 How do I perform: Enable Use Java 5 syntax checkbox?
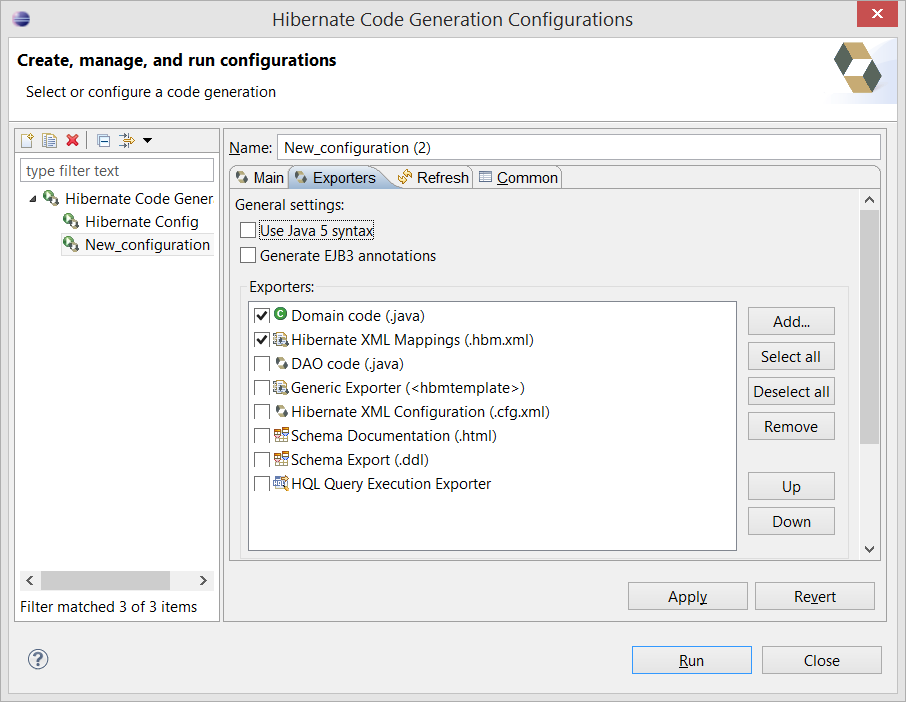tap(248, 230)
